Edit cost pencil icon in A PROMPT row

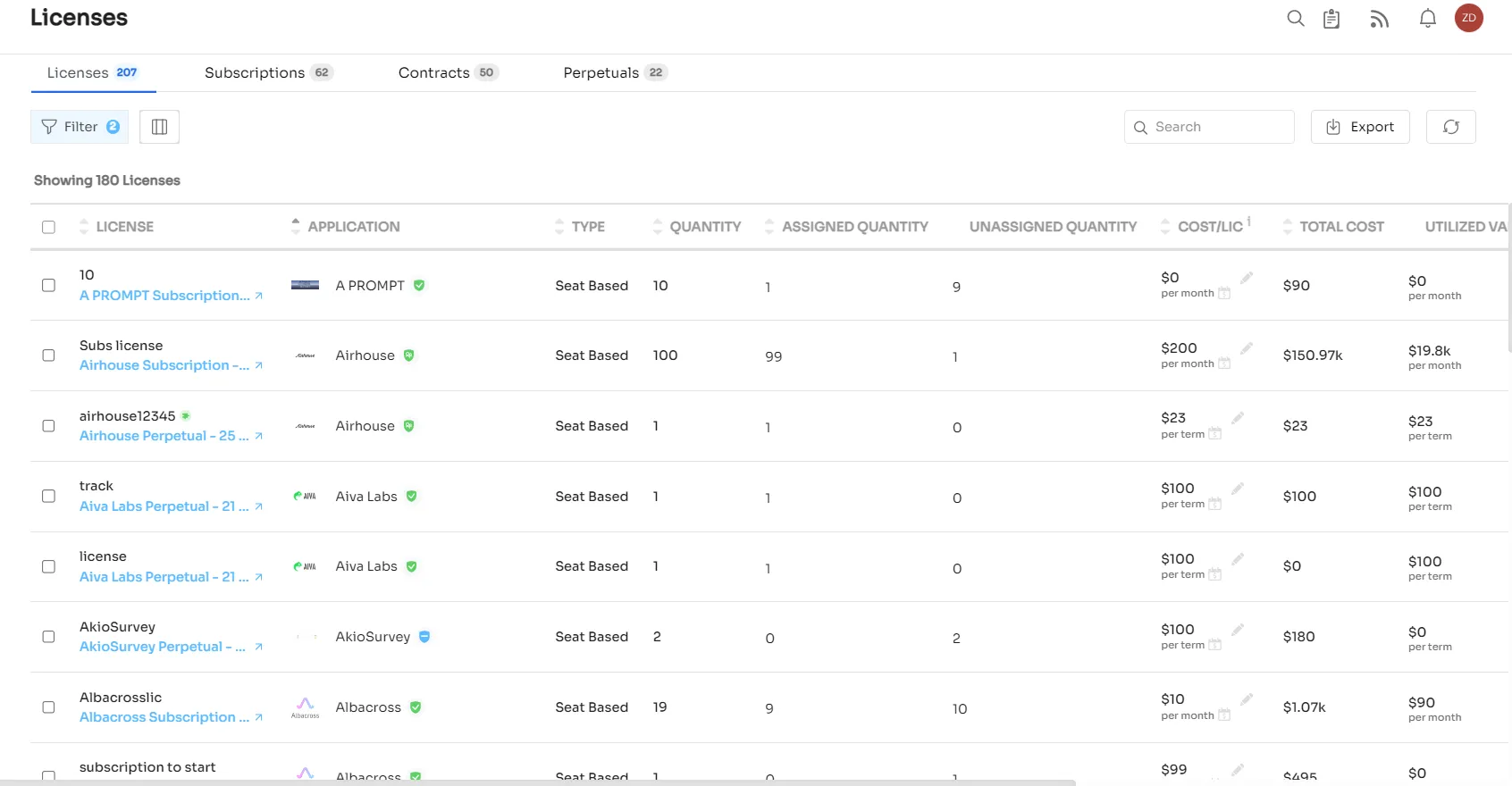[x=1246, y=278]
